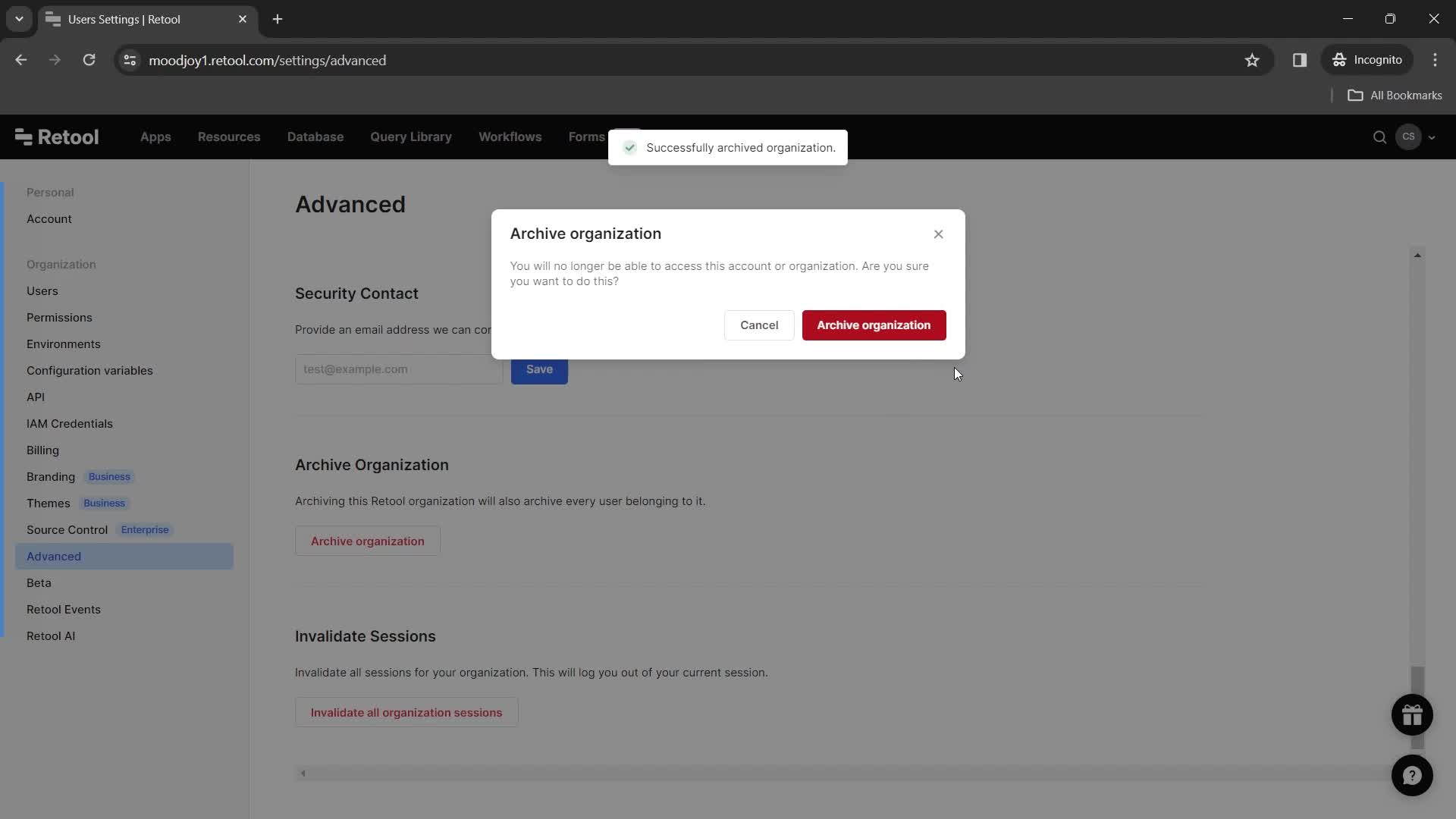Open the Apps menu
Screen dimensions: 1456x819
155,137
